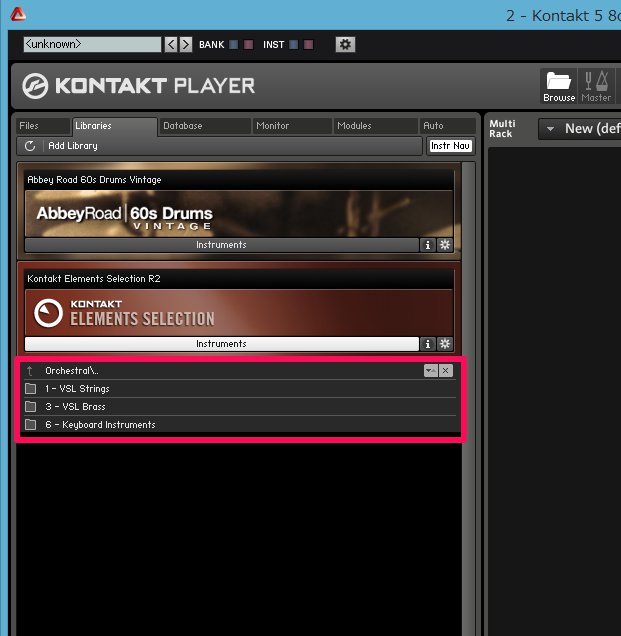Click the Kontakt logo icon

pyautogui.click(x=35, y=86)
